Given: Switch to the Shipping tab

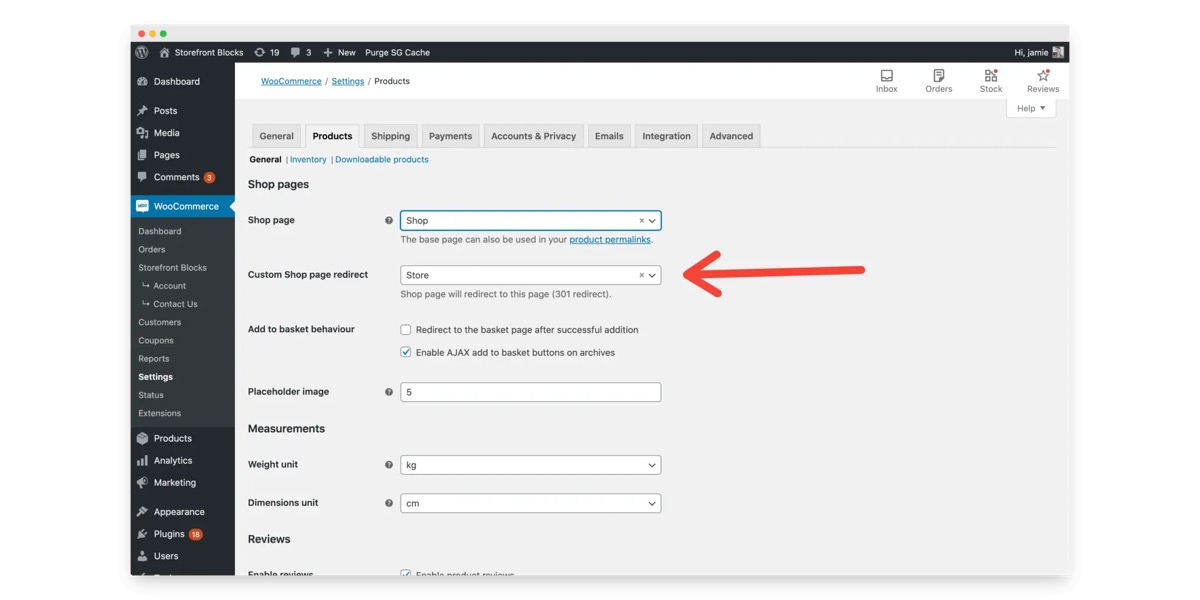Looking at the screenshot, I should pyautogui.click(x=390, y=136).
